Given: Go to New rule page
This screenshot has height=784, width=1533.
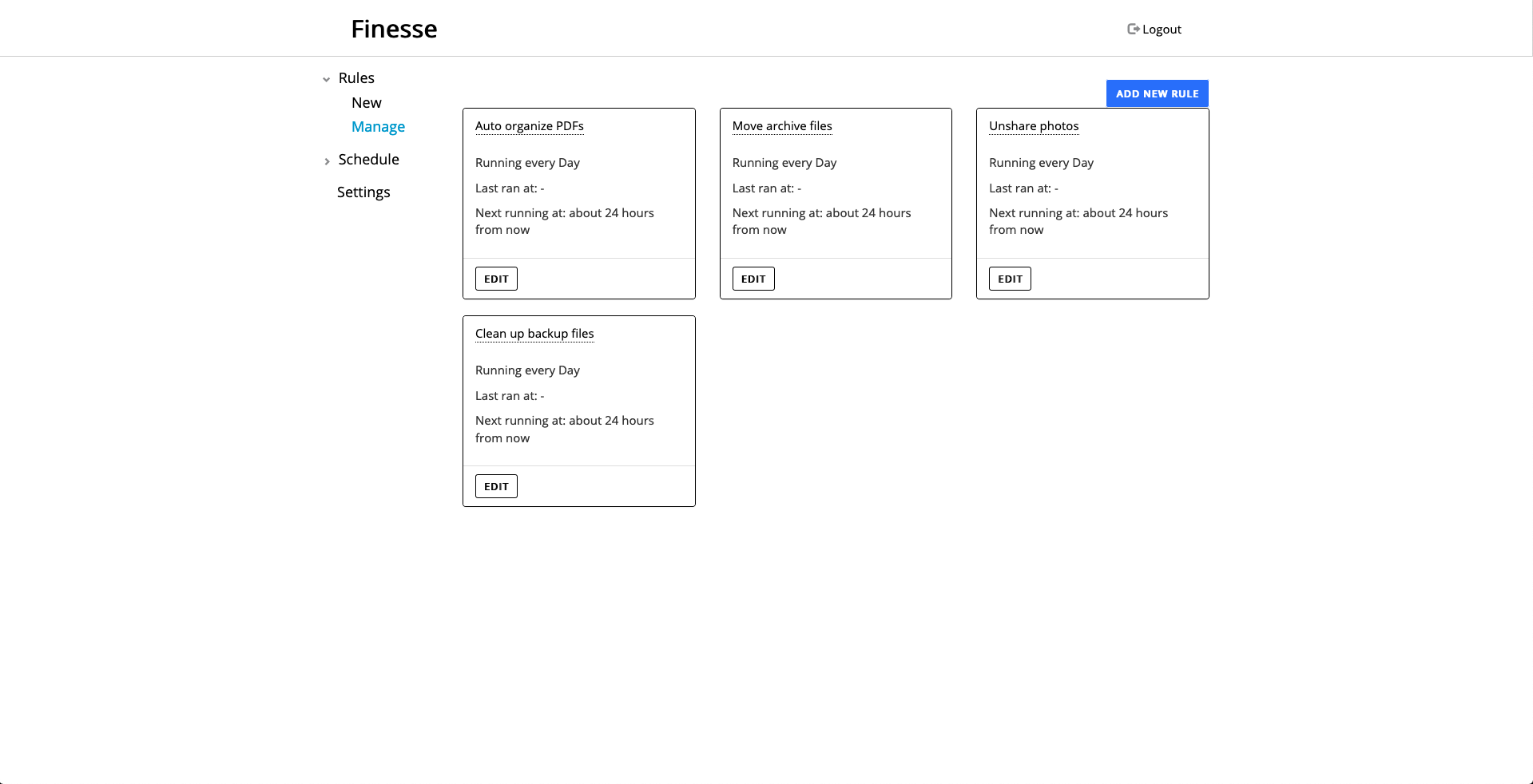Looking at the screenshot, I should [x=367, y=103].
